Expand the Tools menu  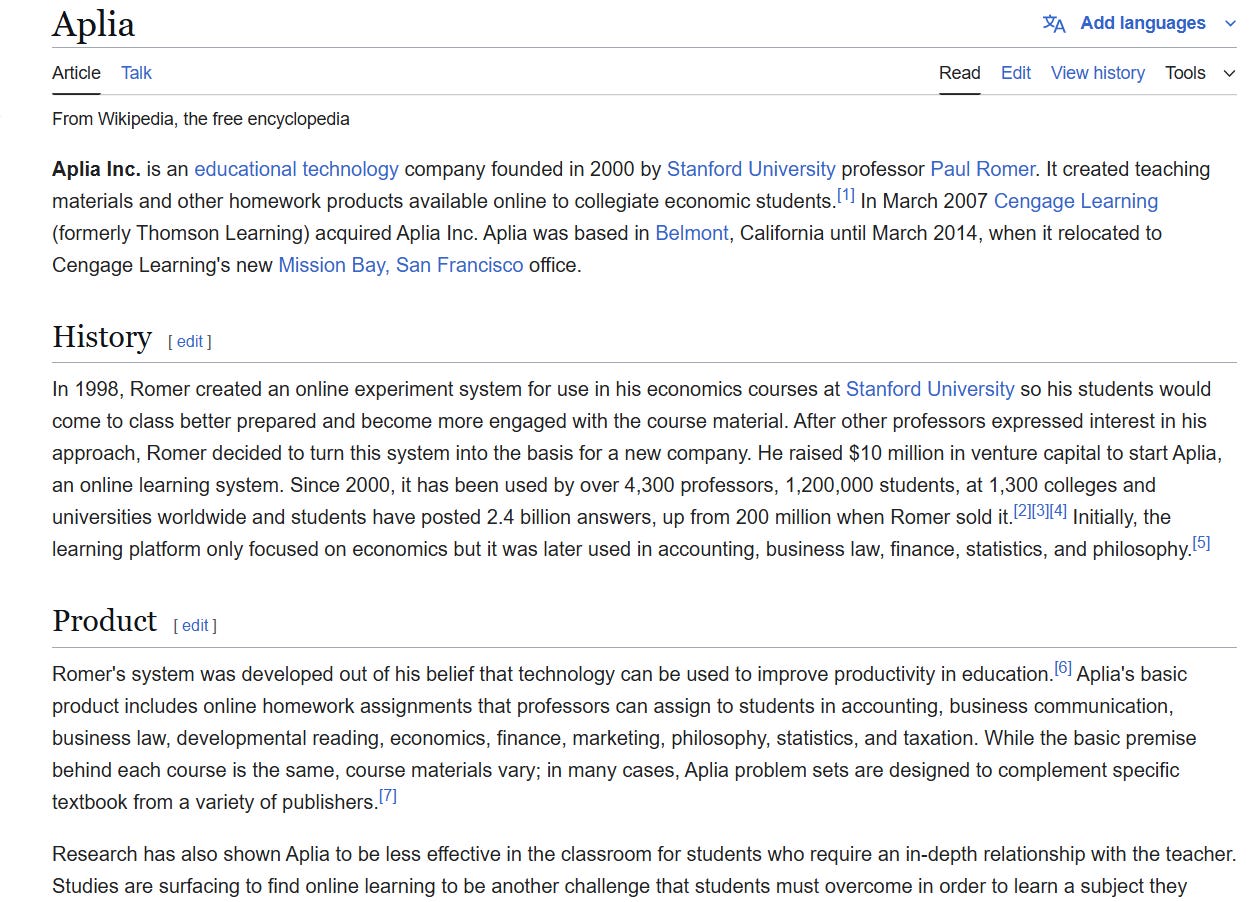click(x=1200, y=73)
